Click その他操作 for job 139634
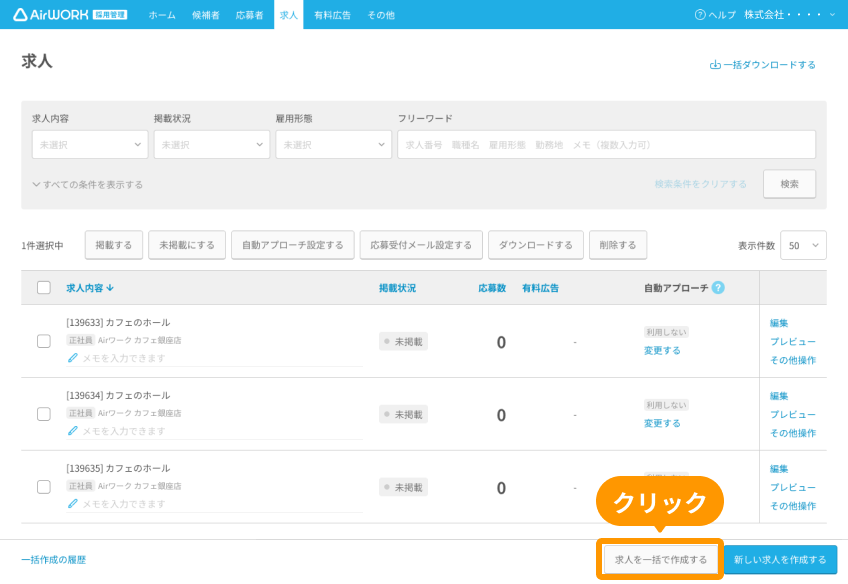This screenshot has width=848, height=584. coord(793,433)
